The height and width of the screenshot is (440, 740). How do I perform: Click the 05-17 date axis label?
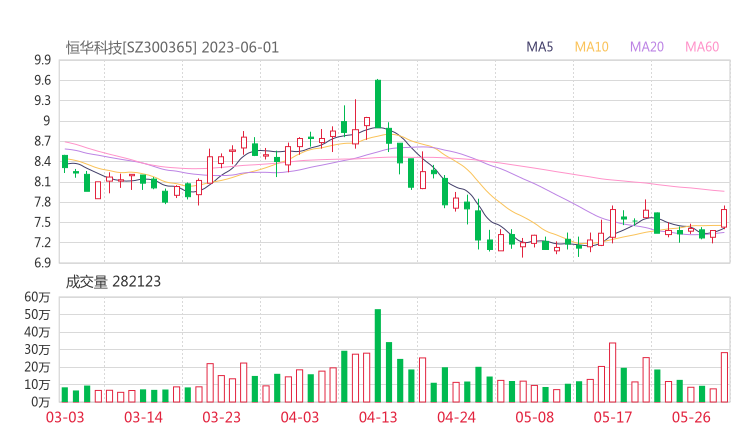[x=613, y=417]
